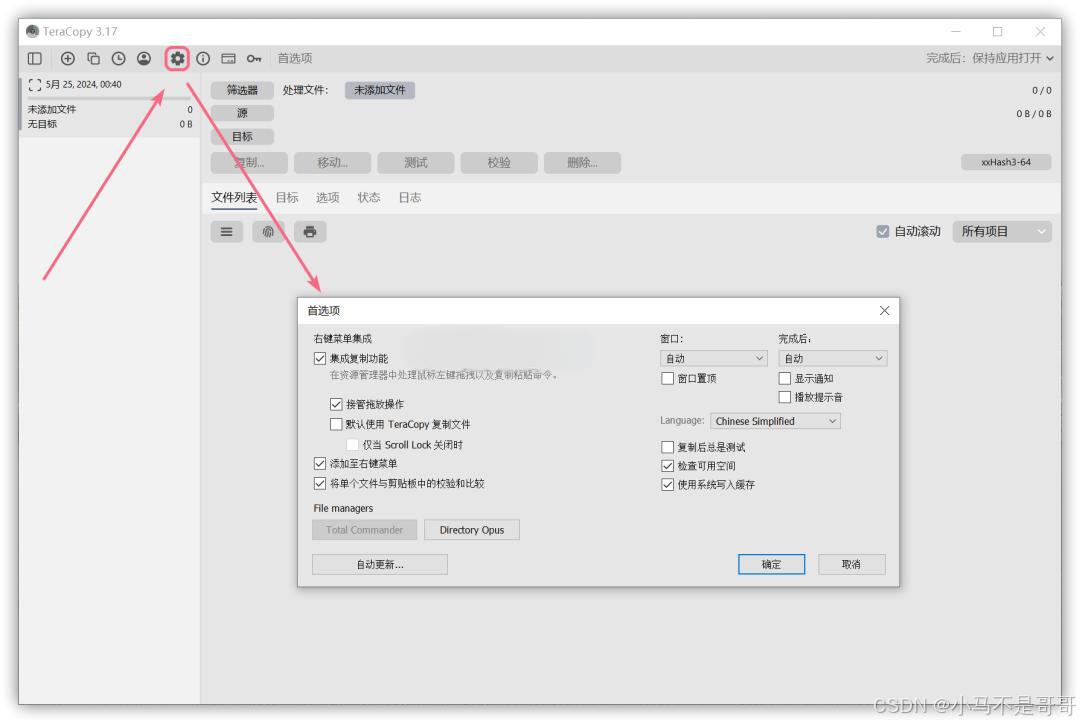Click the 右键菜单集成 section label
The width and height of the screenshot is (1080, 723).
pyautogui.click(x=342, y=338)
